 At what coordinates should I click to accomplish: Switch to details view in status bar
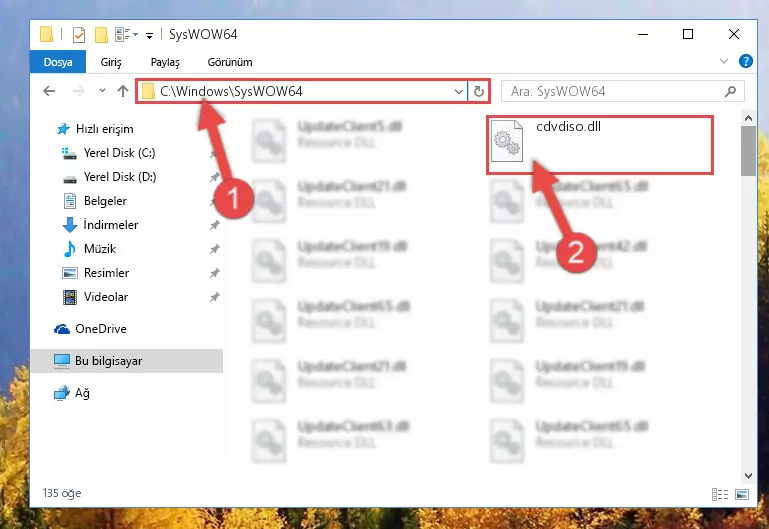point(719,494)
